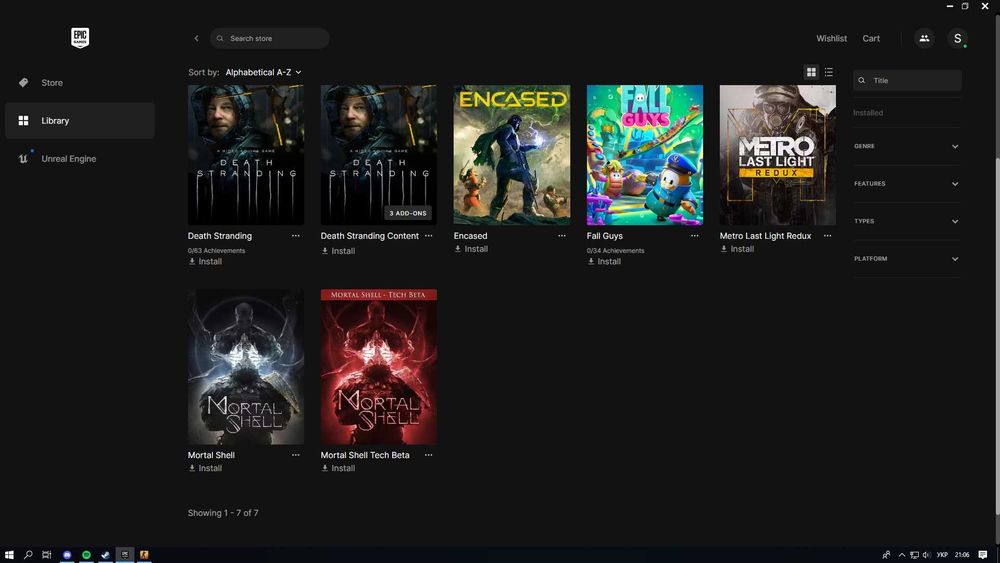Install Metro Last Light Redux

(737, 249)
